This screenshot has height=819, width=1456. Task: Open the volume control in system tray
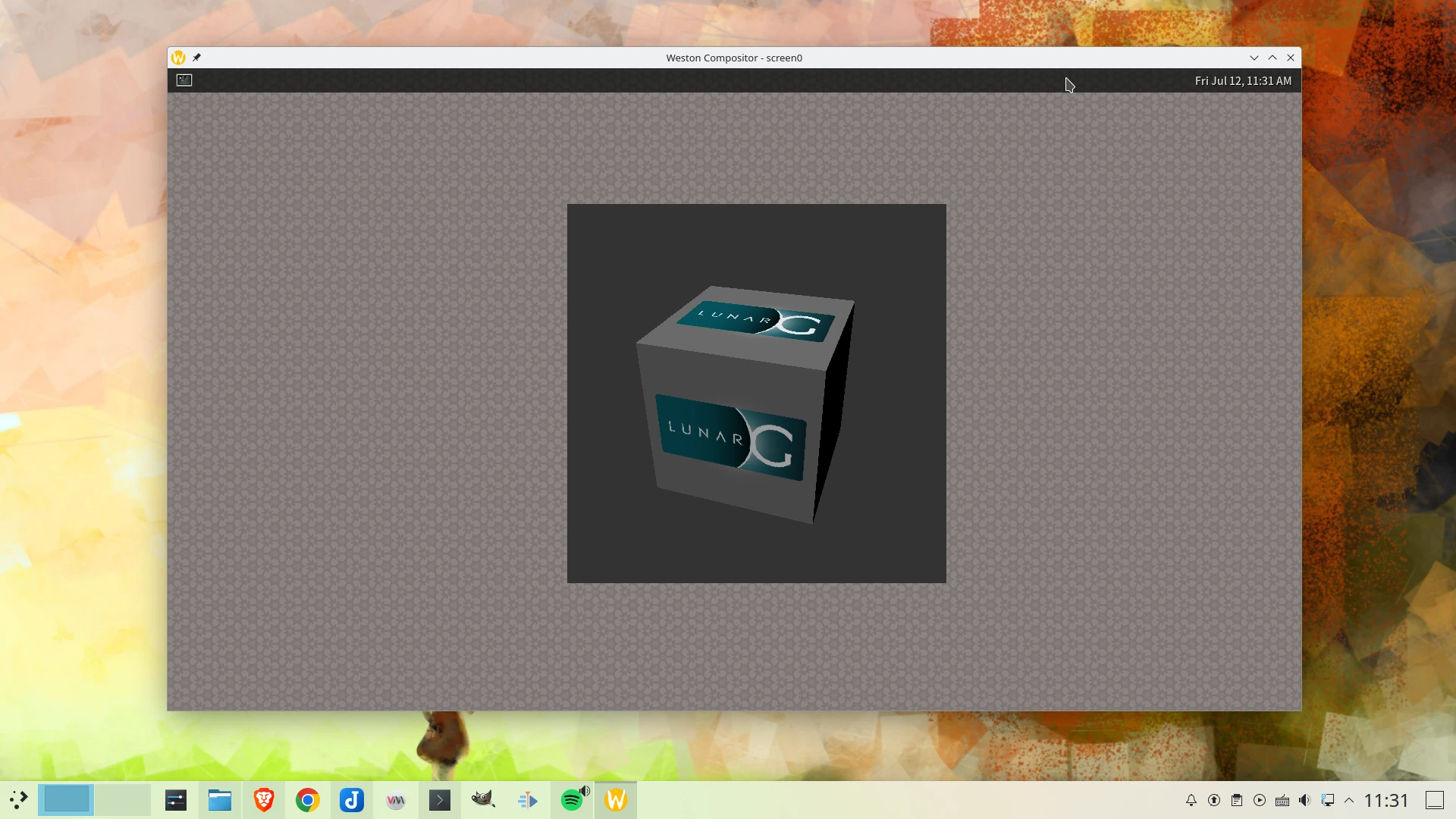coord(1304,800)
